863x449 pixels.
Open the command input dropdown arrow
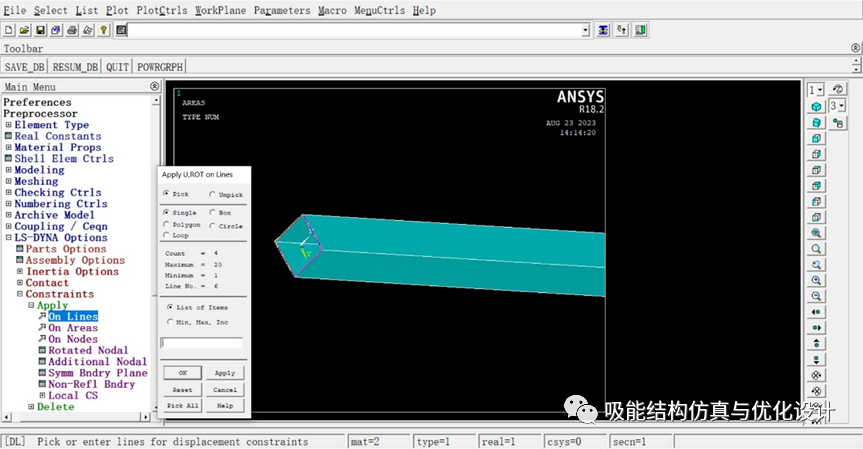[586, 30]
